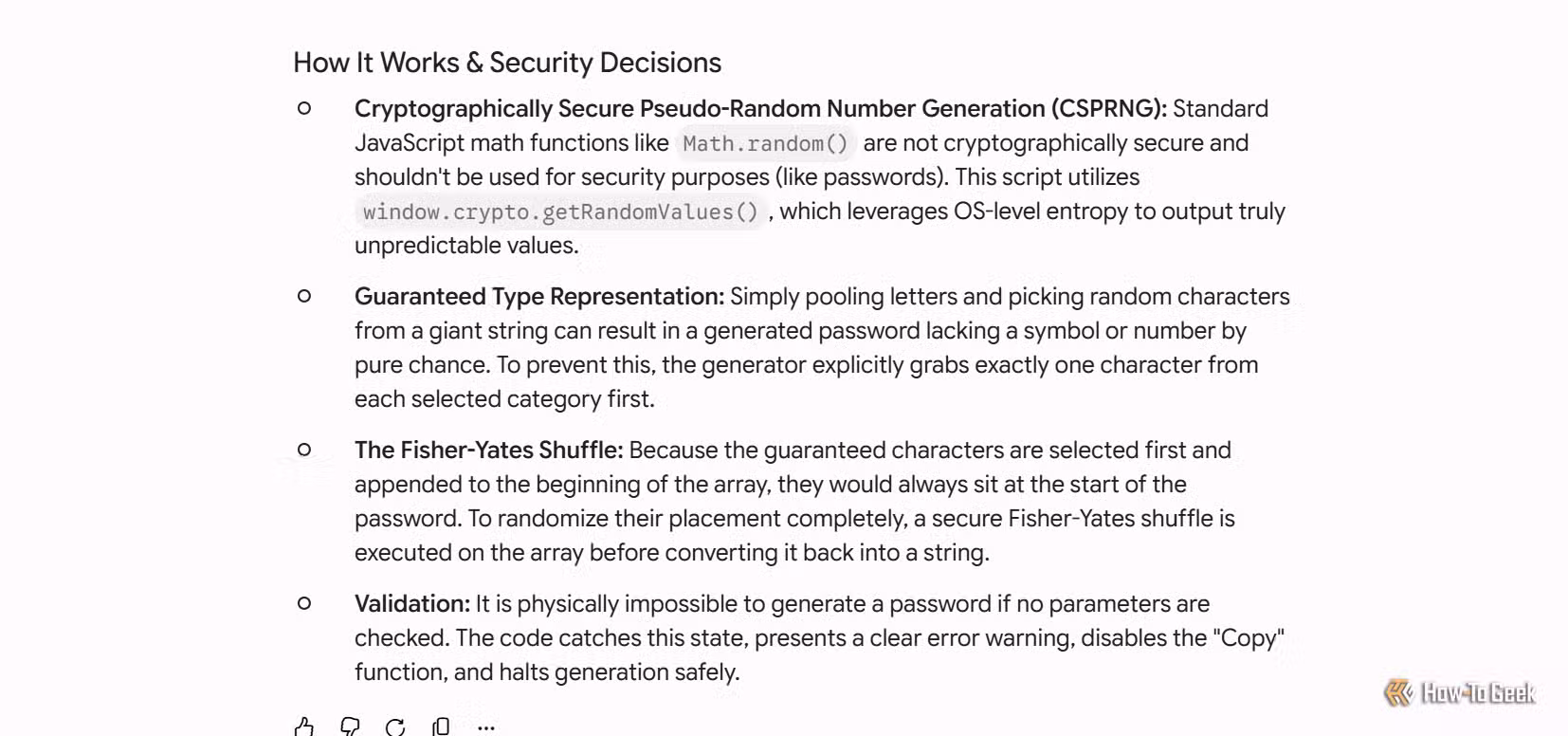Click the window.crypto.getRandomValues() code snippet
The height and width of the screenshot is (736, 1568).
point(560,212)
